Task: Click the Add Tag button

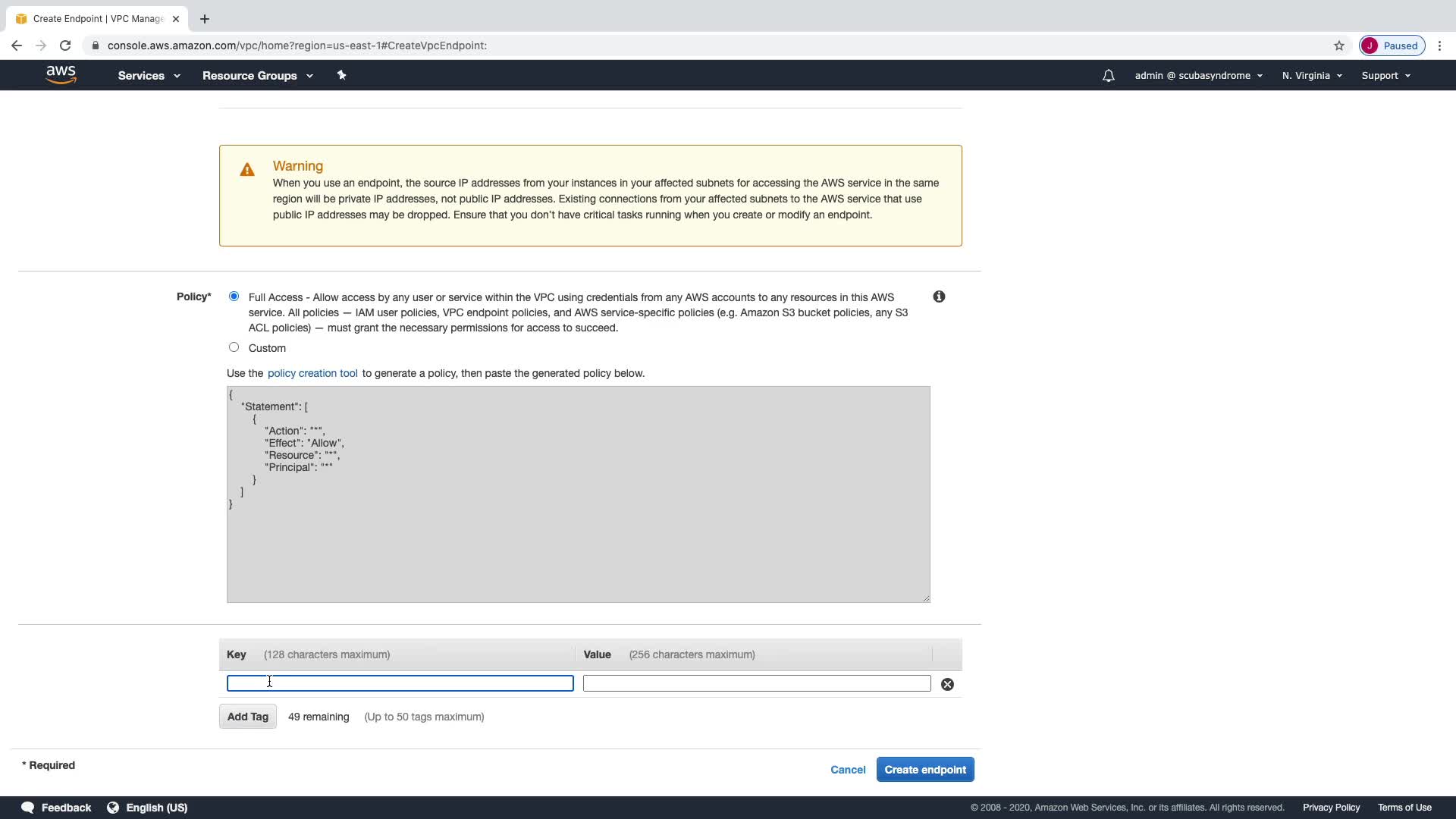Action: 247,717
